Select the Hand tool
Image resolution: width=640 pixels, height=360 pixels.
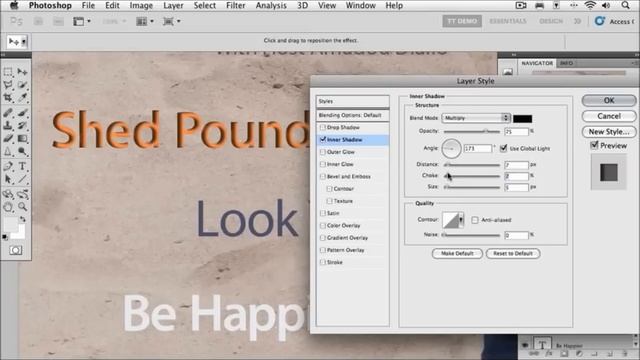(x=8, y=207)
